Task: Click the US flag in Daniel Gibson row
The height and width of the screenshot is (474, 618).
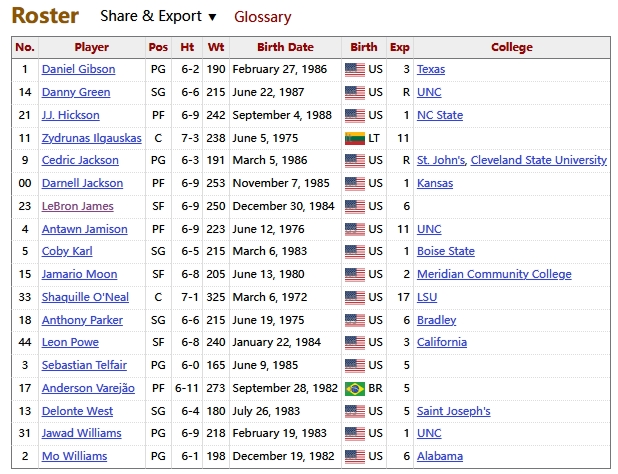Action: click(354, 70)
